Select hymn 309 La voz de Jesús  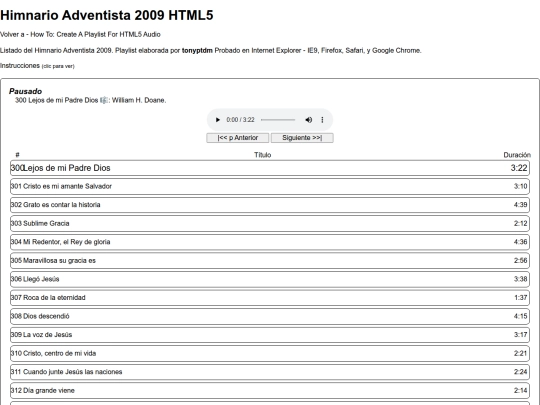(x=270, y=335)
